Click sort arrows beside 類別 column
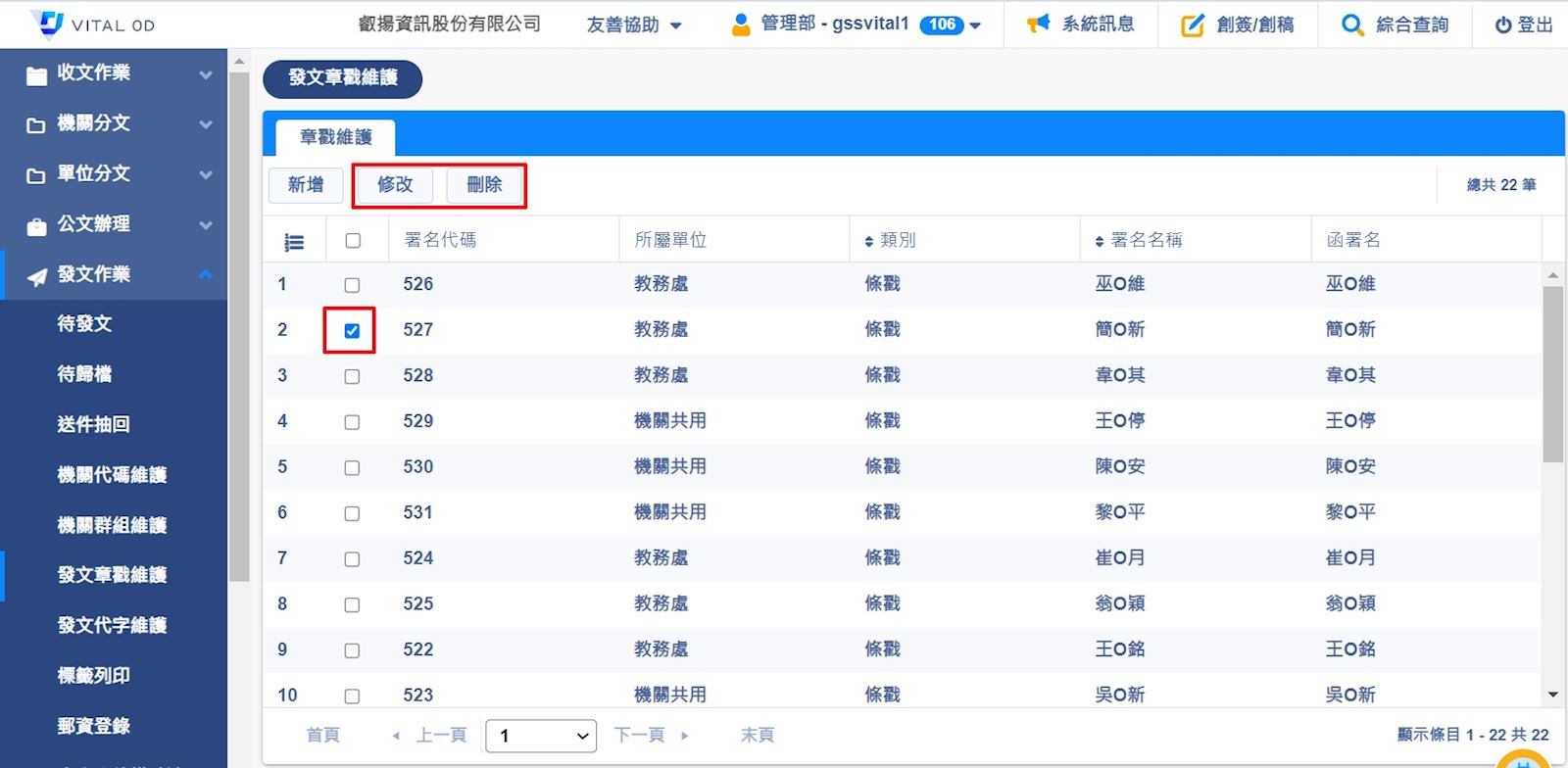The height and width of the screenshot is (768, 1568). click(x=868, y=242)
